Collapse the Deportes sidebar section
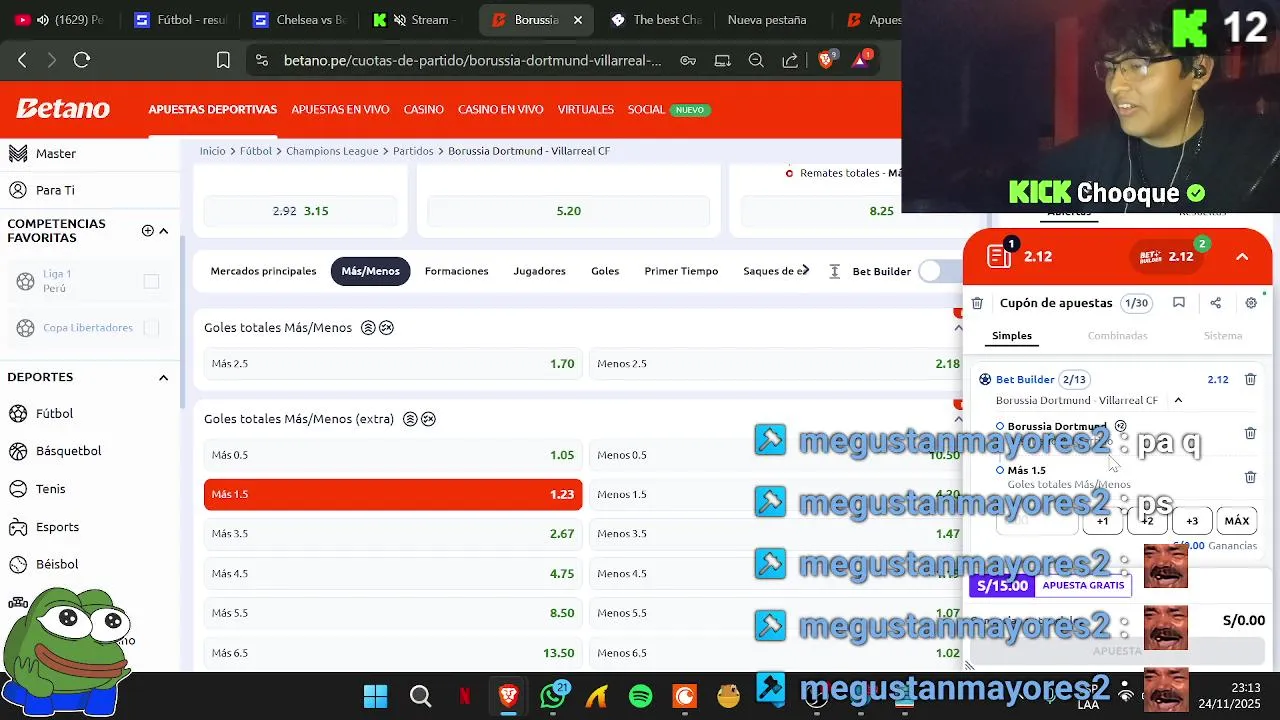The image size is (1280, 720). coord(164,377)
